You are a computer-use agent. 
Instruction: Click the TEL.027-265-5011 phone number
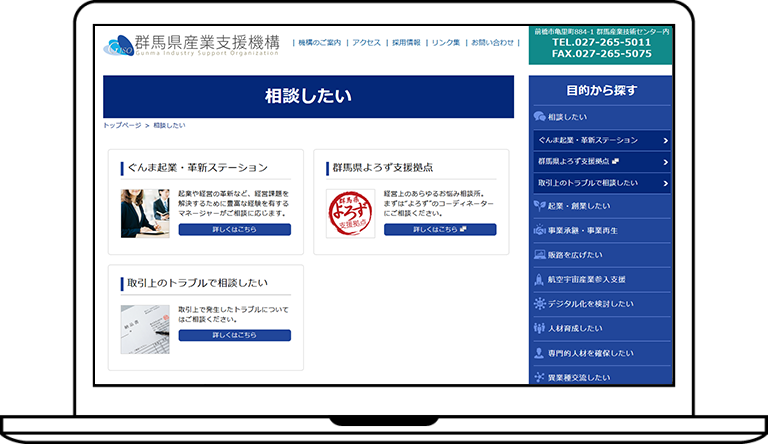(601, 42)
